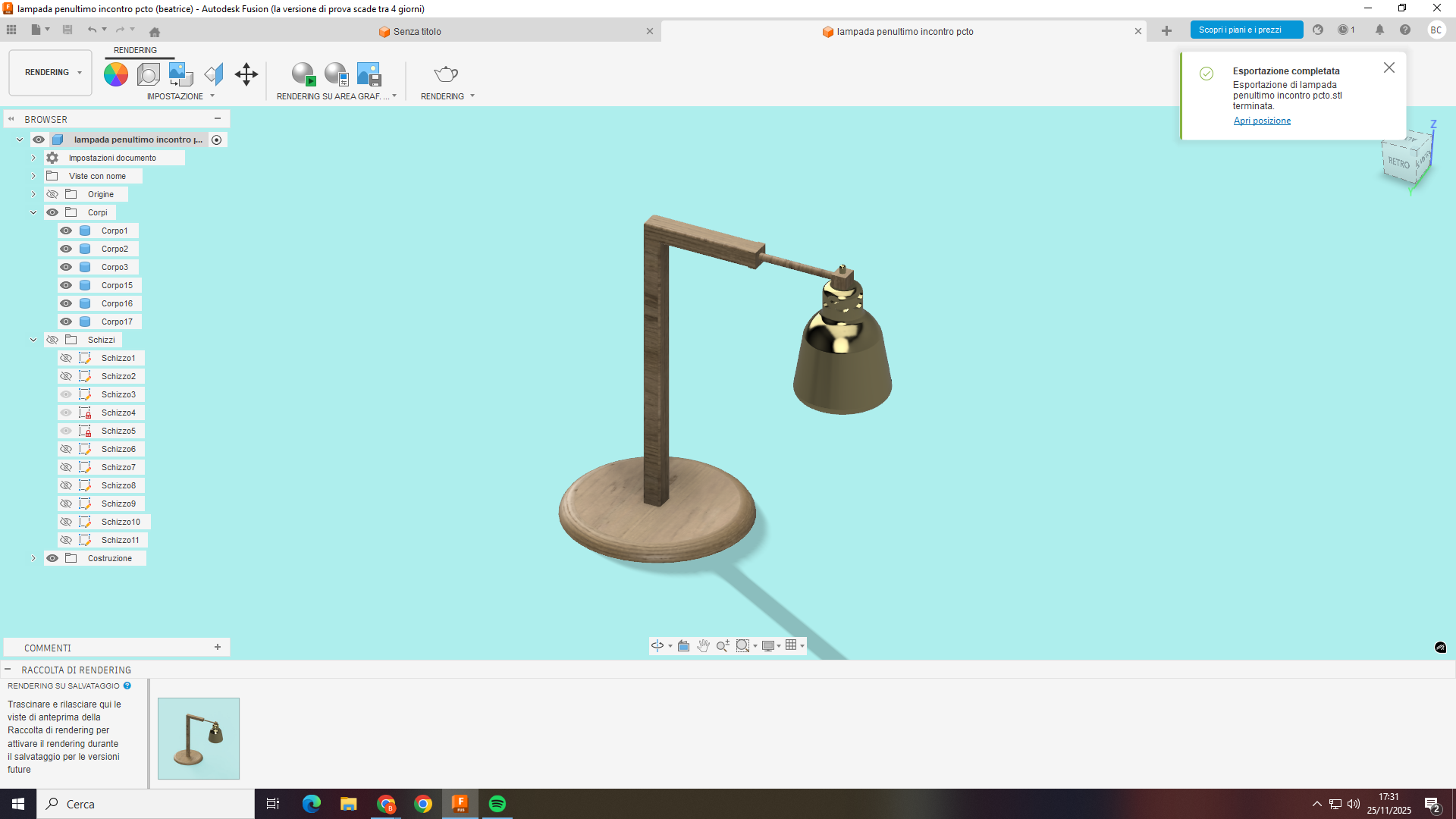The height and width of the screenshot is (819, 1456).
Task: Hide the Corpo15 body
Action: pyautogui.click(x=66, y=284)
